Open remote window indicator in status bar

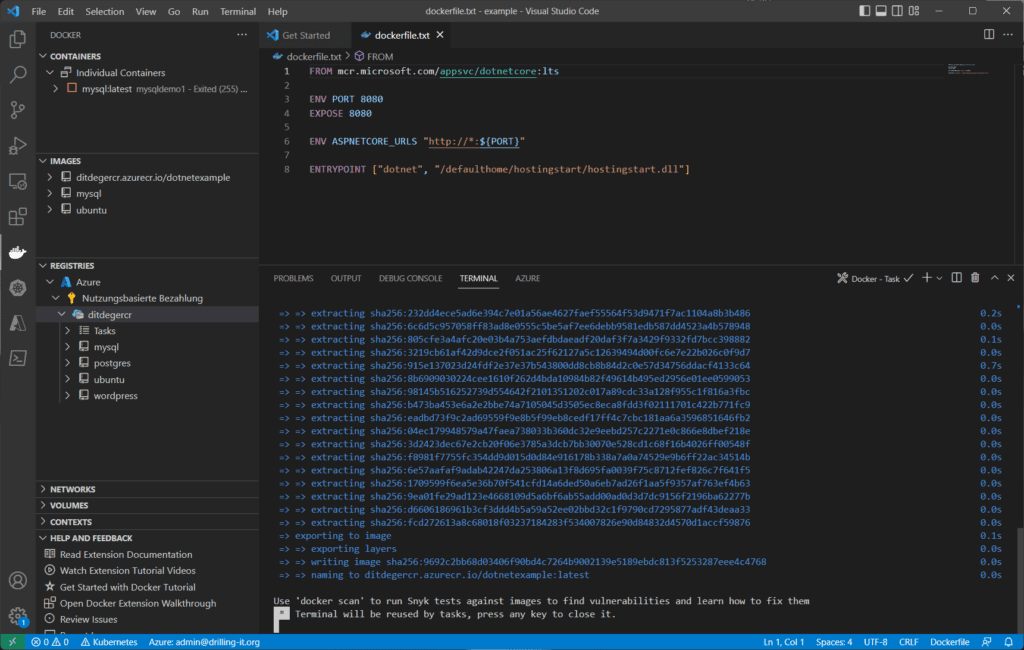pos(12,642)
